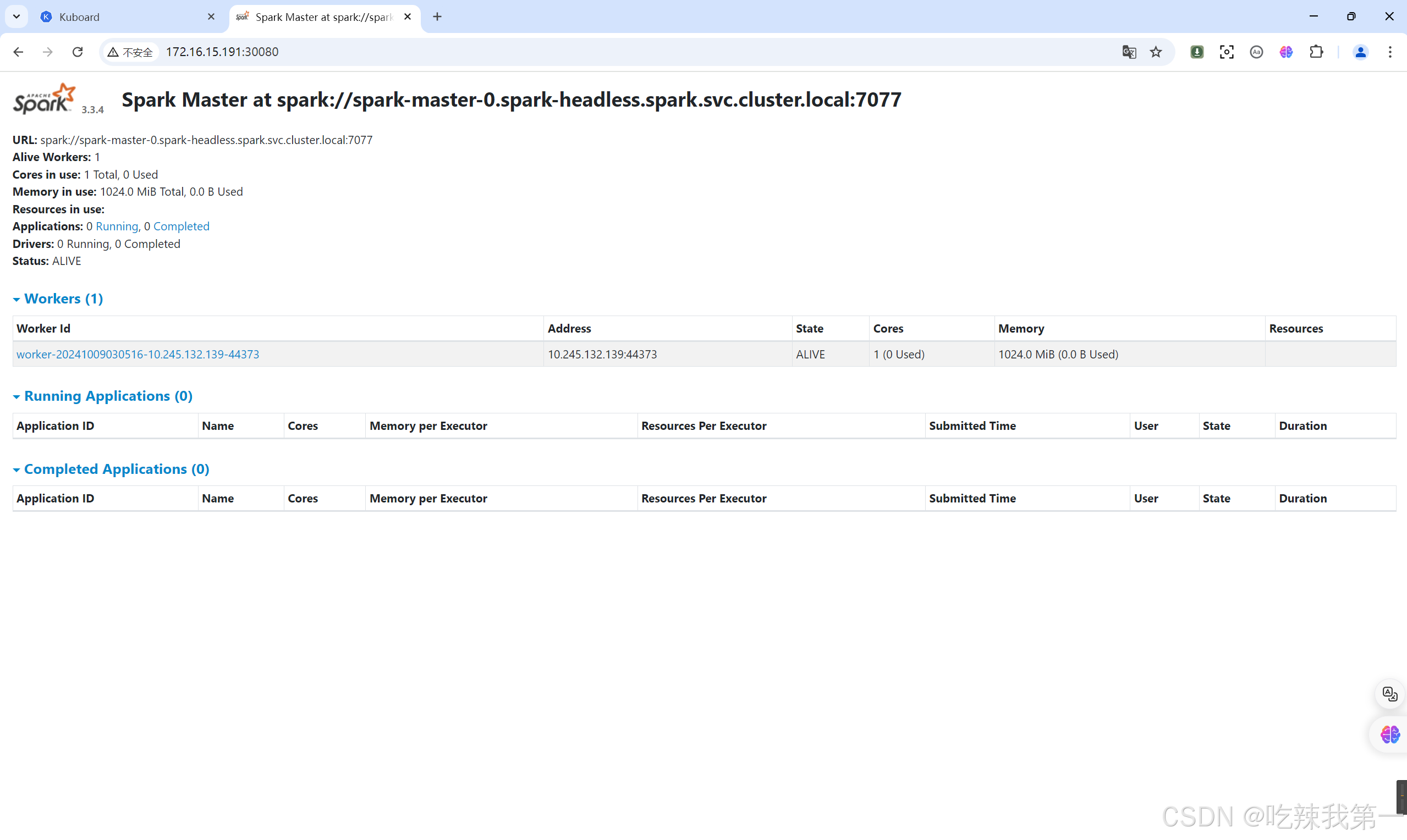Click the floating brain assistant icon
The width and height of the screenshot is (1407, 840).
coord(1389,734)
